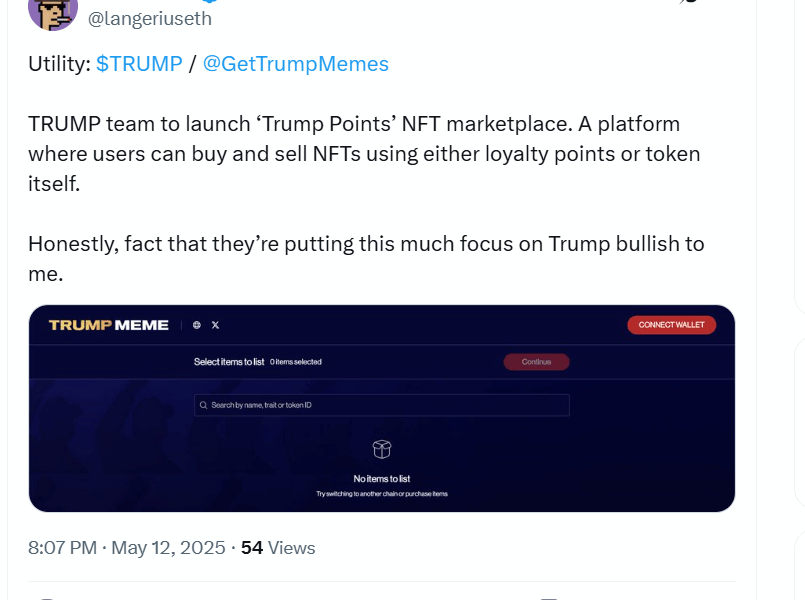This screenshot has height=600, width=805.
Task: Click the '0 items selected' label
Action: 296,362
